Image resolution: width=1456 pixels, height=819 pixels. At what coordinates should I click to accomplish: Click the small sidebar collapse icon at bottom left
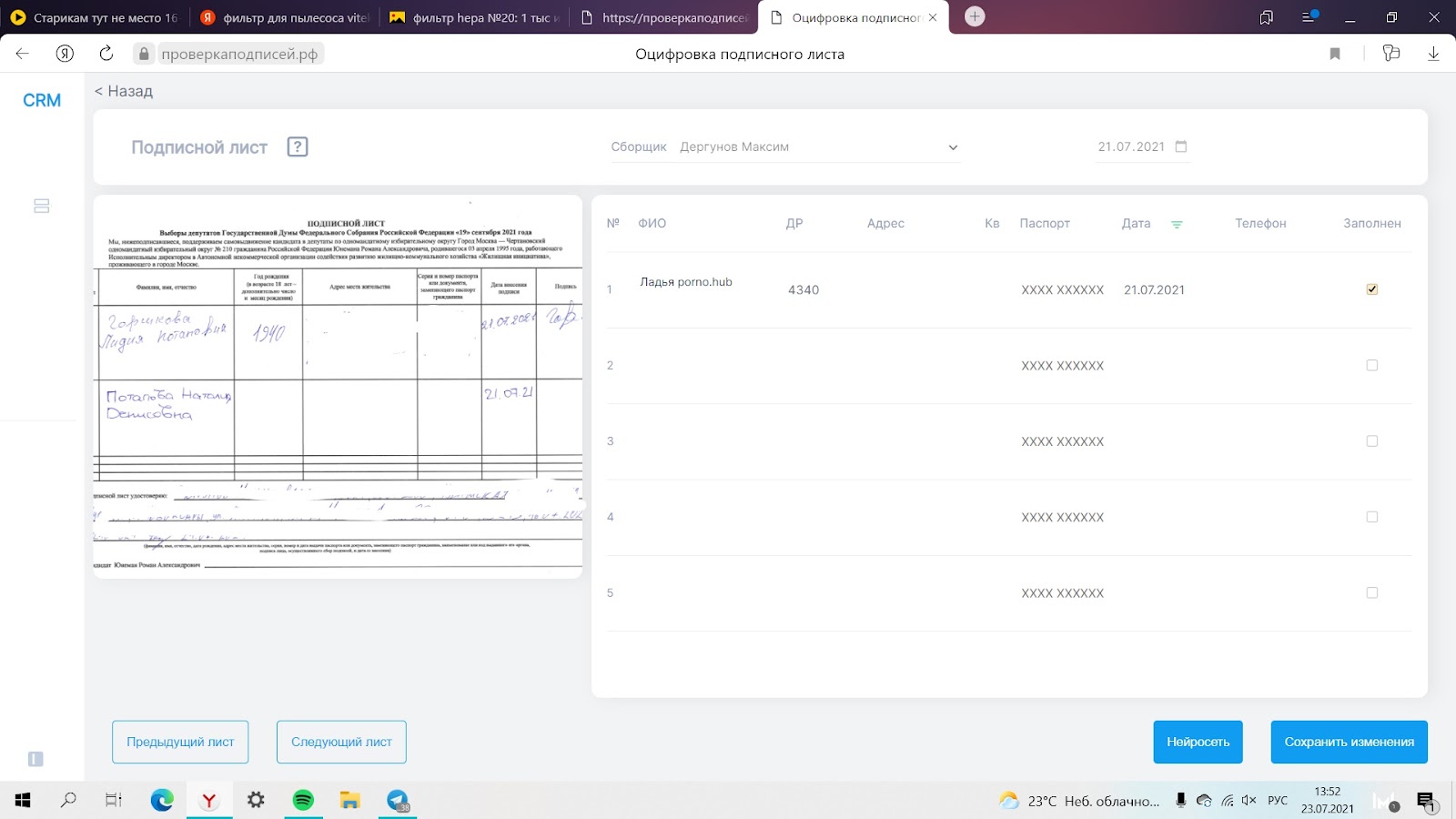(35, 759)
